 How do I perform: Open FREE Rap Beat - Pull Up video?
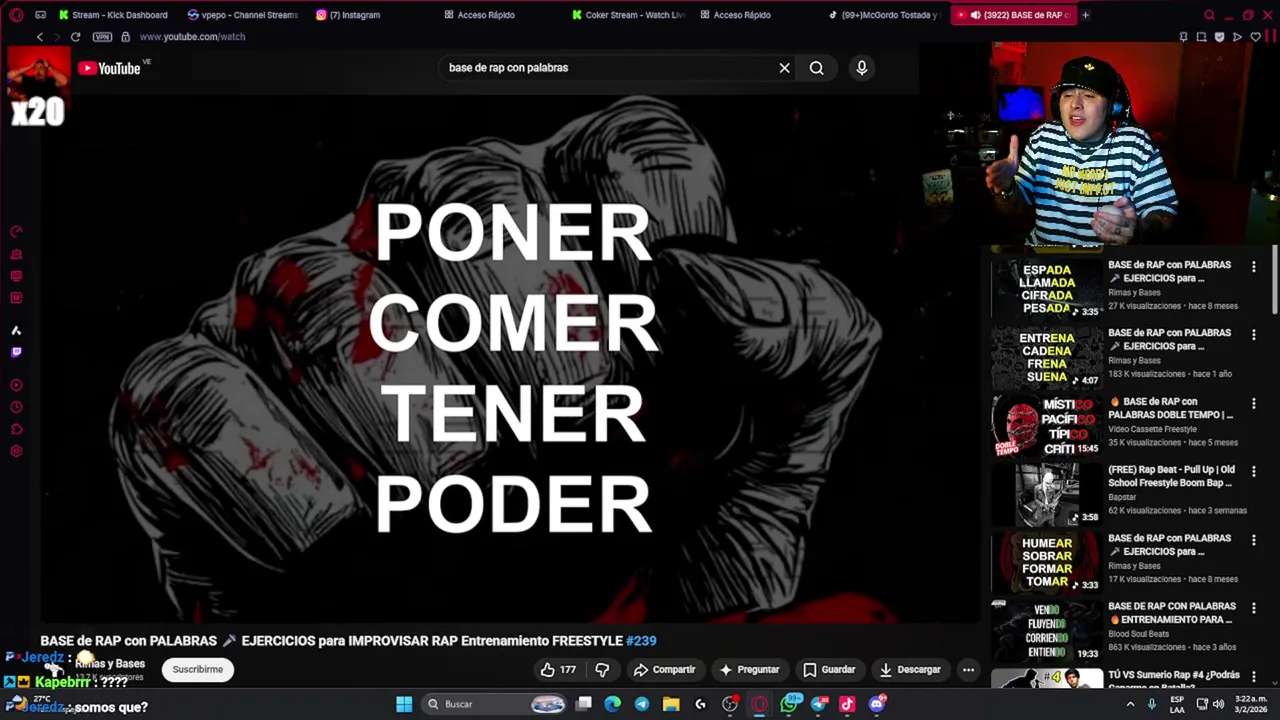click(x=1171, y=476)
